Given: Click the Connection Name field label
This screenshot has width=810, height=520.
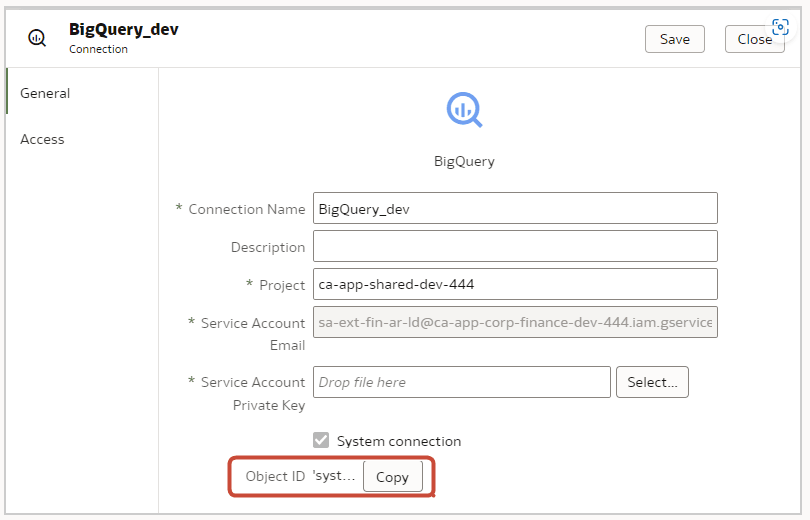Looking at the screenshot, I should pyautogui.click(x=246, y=209).
